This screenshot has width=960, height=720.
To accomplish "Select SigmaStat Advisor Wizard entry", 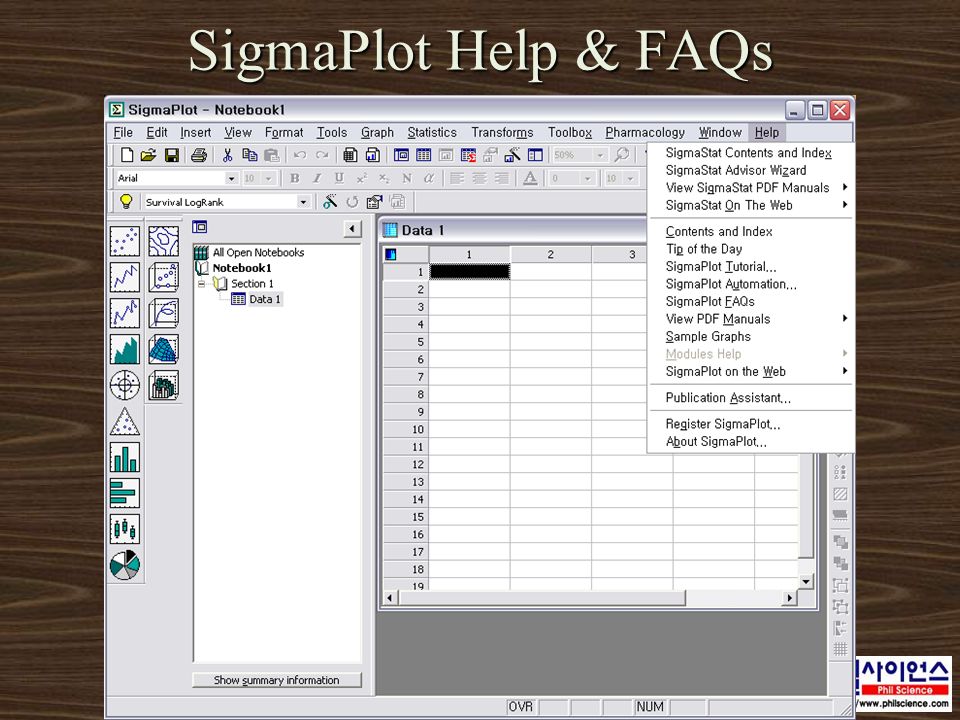I will point(736,170).
